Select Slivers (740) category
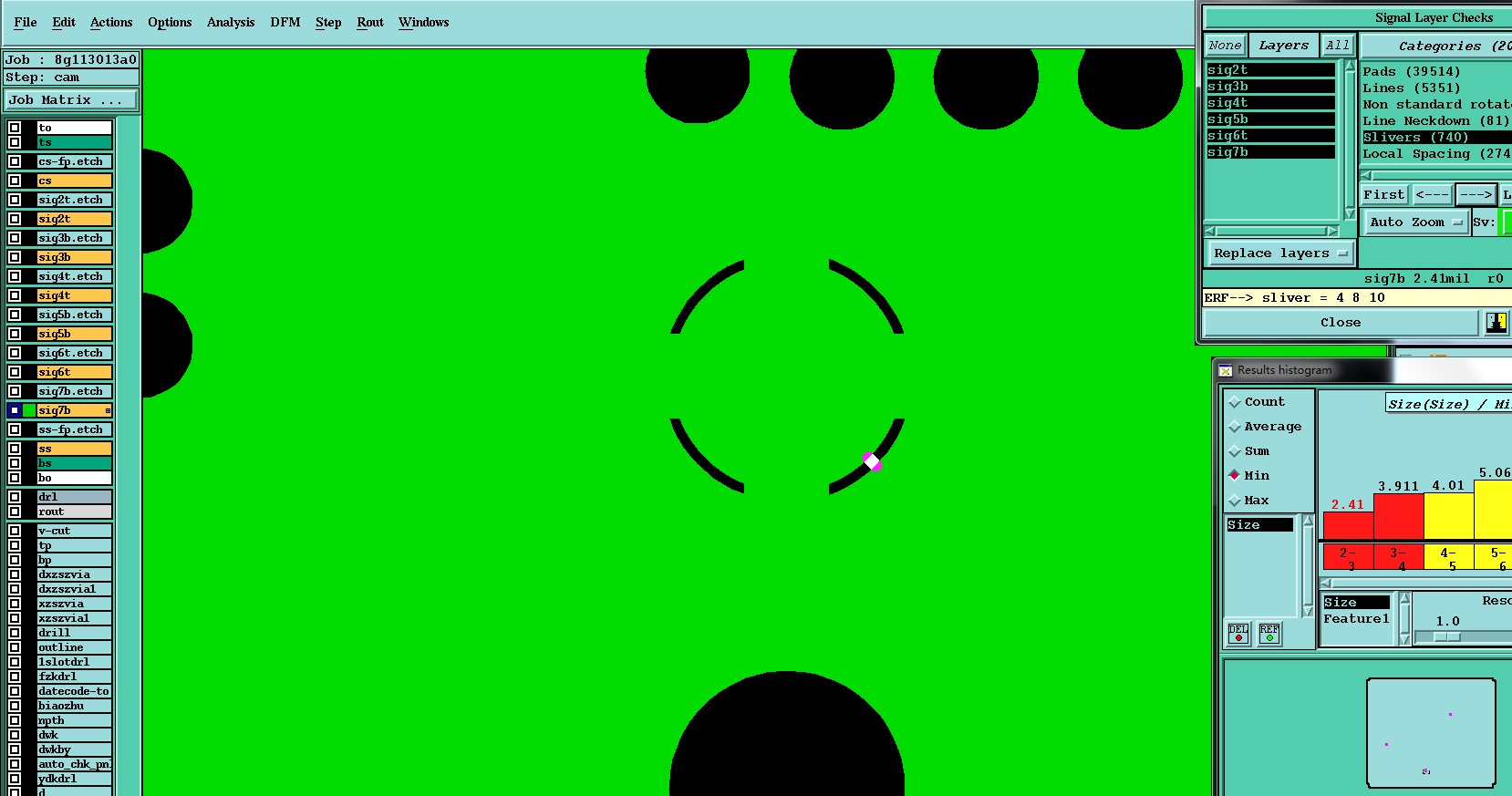 1436,137
